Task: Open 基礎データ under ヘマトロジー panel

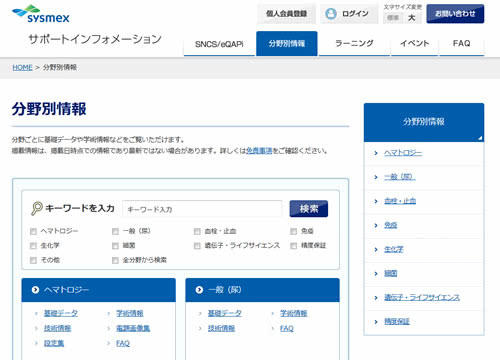Action: (x=61, y=313)
